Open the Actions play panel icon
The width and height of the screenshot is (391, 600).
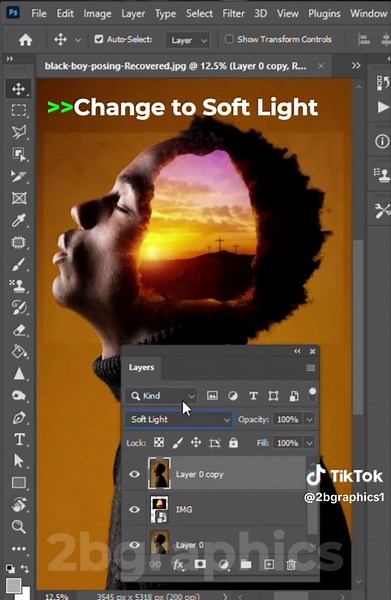pos(383,107)
